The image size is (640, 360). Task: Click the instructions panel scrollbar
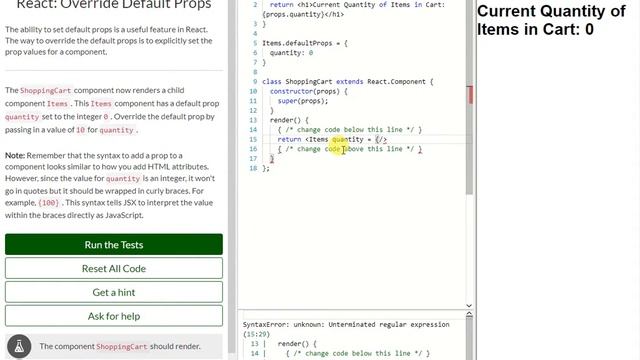point(232,176)
